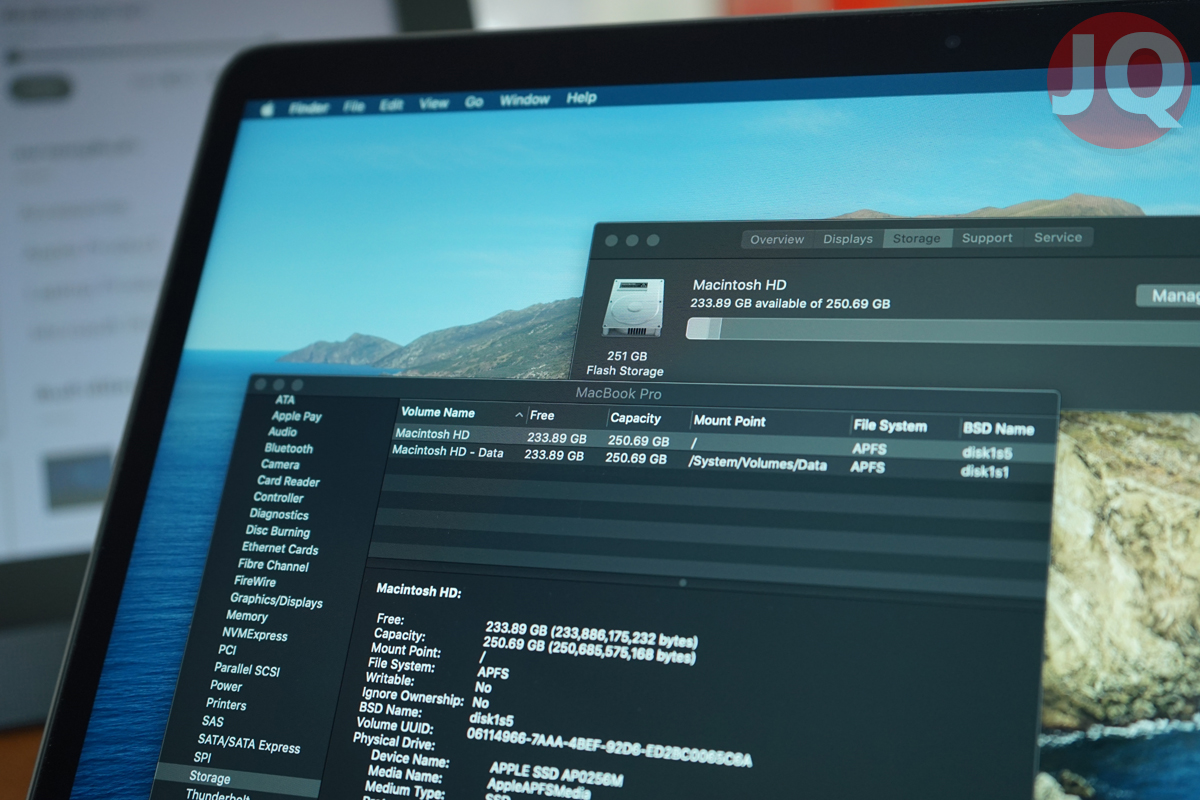This screenshot has width=1200, height=800.
Task: Click the 250,685,575,168 bytes capacity value
Action: point(621,651)
